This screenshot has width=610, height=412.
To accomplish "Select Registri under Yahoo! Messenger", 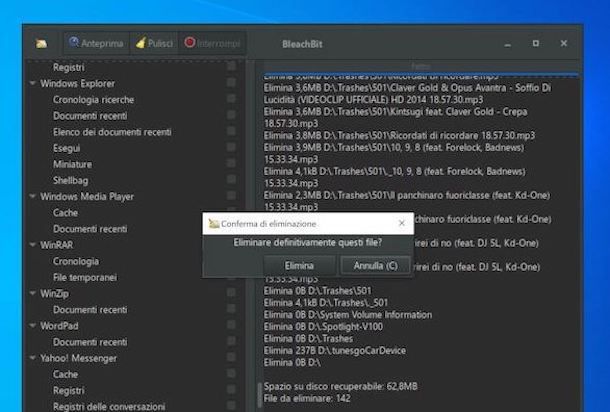I will point(68,390).
